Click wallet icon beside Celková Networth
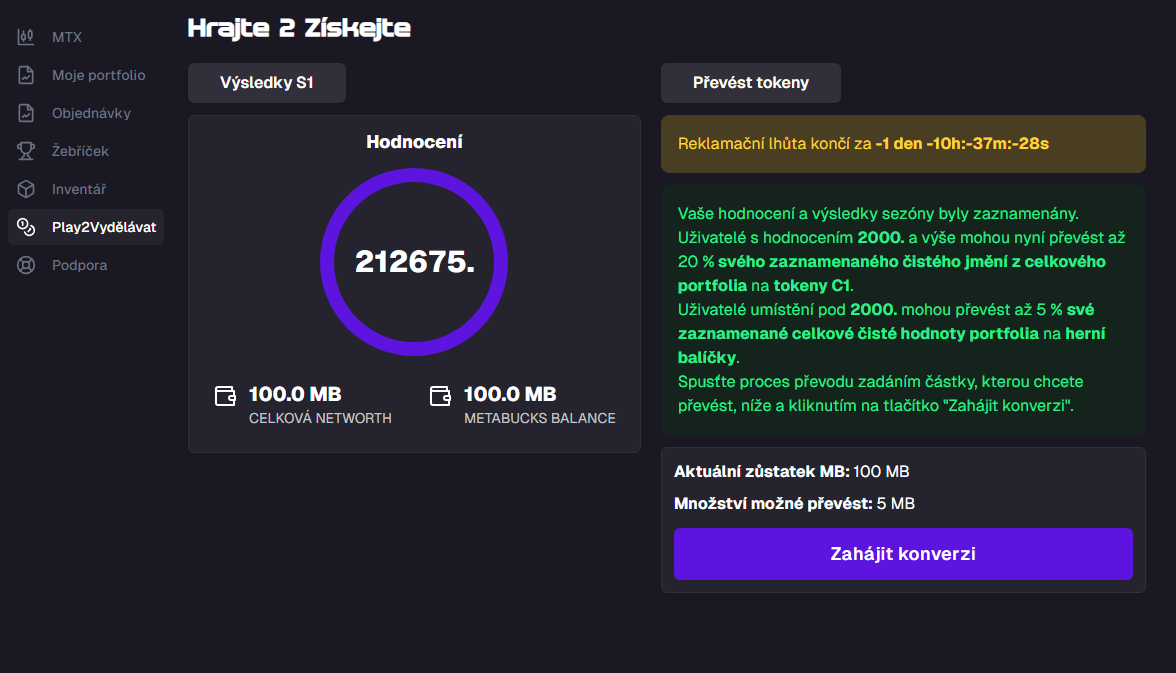1176x673 pixels. [x=225, y=395]
